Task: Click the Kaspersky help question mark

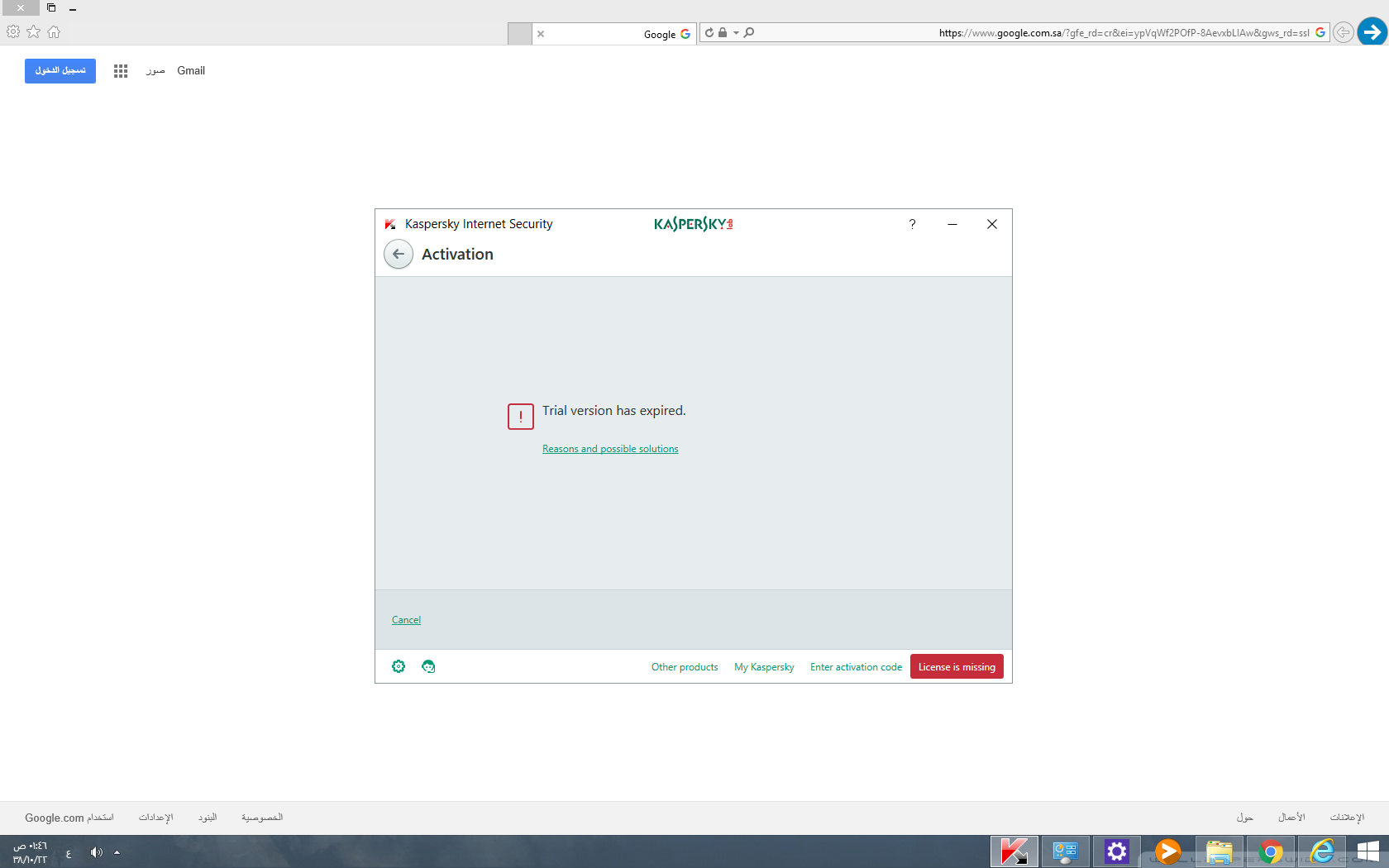Action: click(x=912, y=224)
